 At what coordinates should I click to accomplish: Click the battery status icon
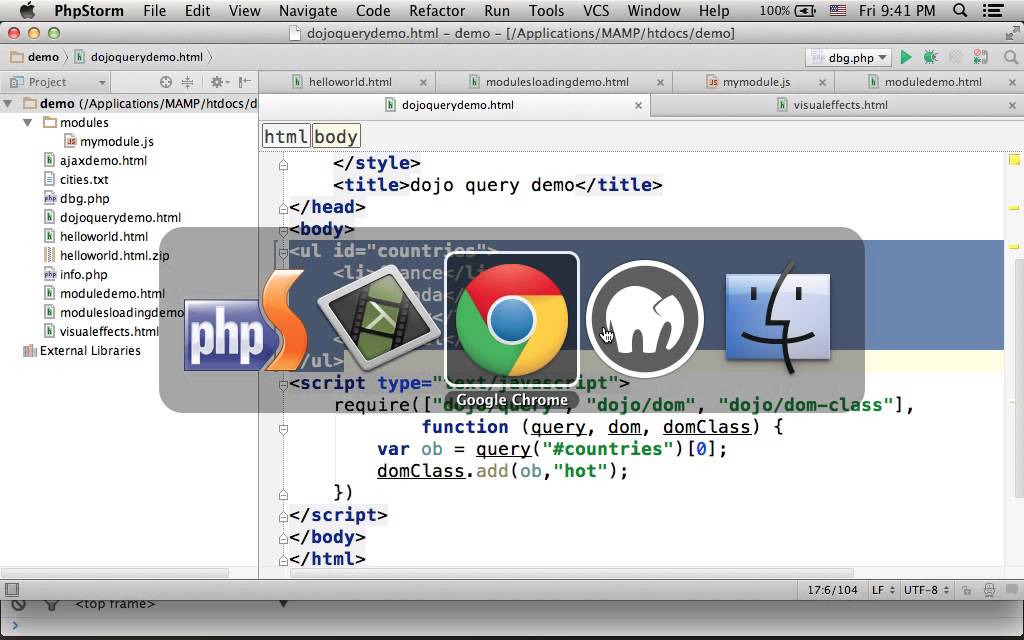[805, 10]
